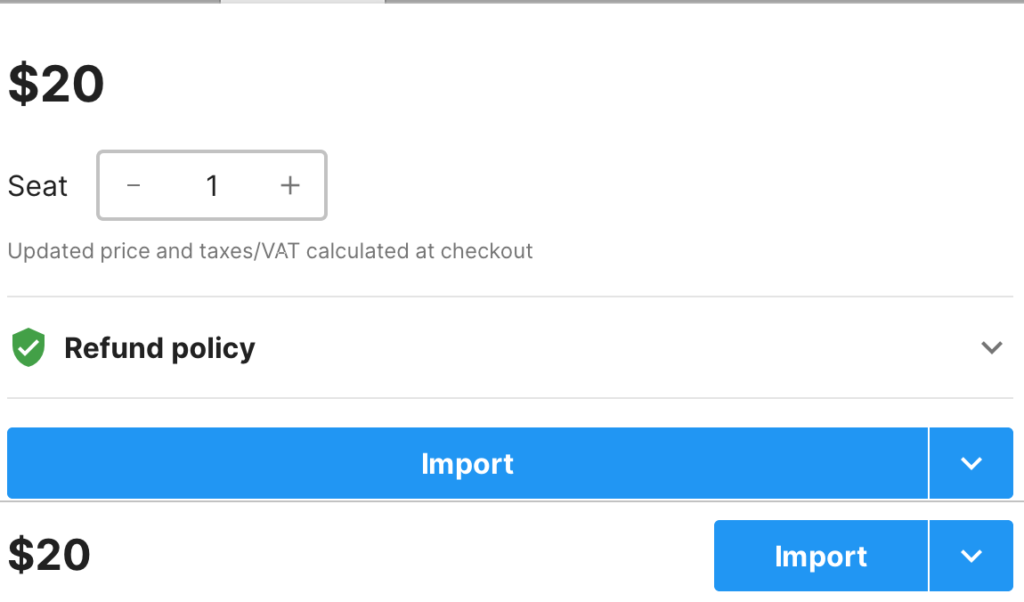Click the light segment in top bar
The height and width of the screenshot is (602, 1024).
tap(302, 2)
